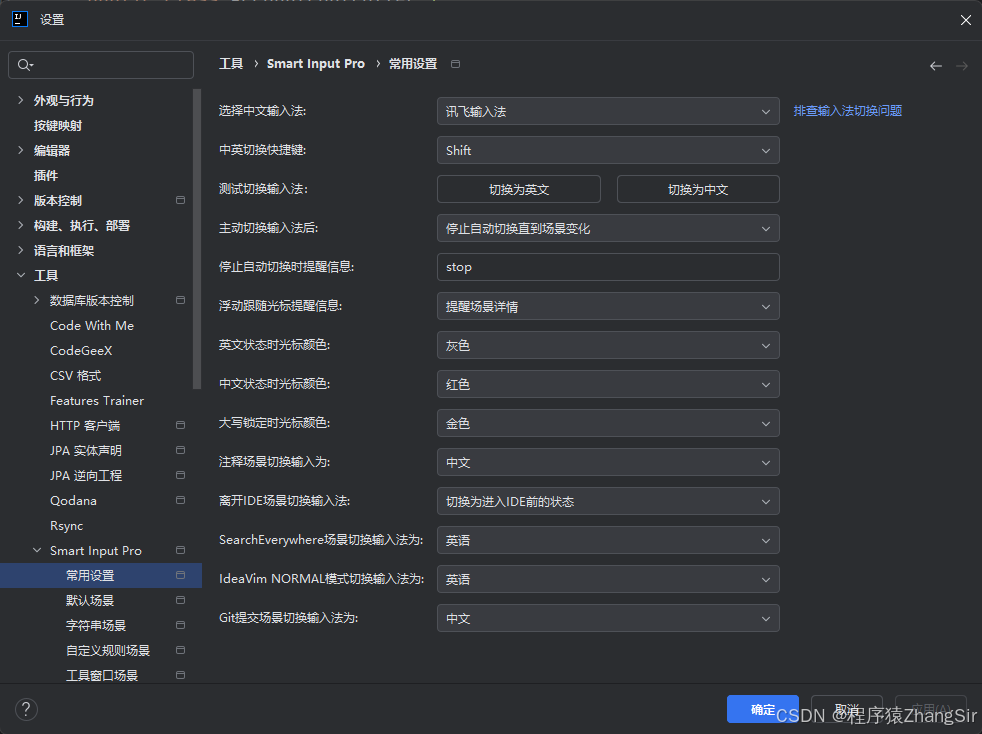Select 字符串场景 under Smart Input Pro
982x734 pixels.
[96, 626]
